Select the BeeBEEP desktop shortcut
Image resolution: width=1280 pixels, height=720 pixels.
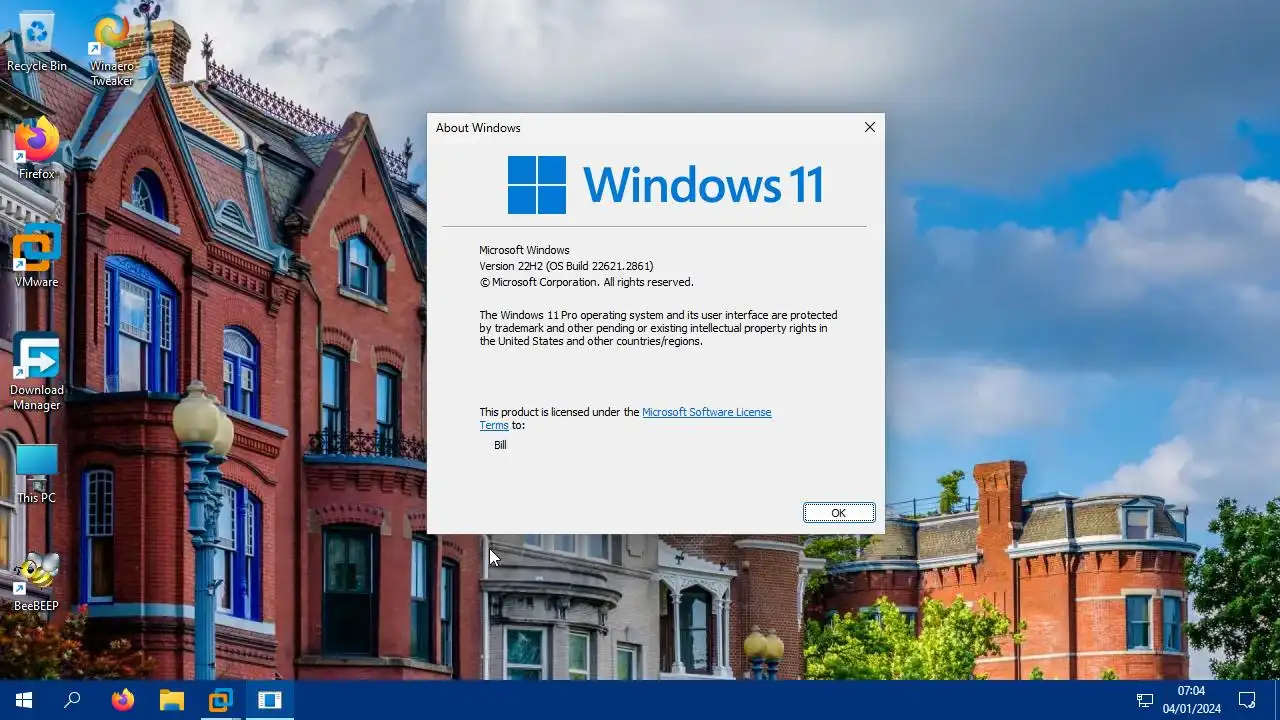pyautogui.click(x=37, y=582)
